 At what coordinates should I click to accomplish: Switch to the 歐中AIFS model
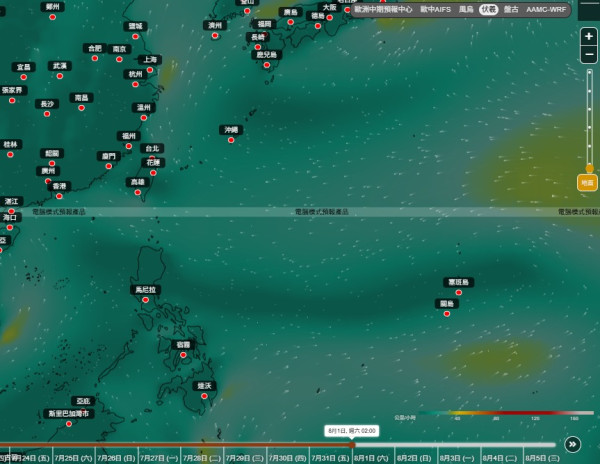pos(435,9)
